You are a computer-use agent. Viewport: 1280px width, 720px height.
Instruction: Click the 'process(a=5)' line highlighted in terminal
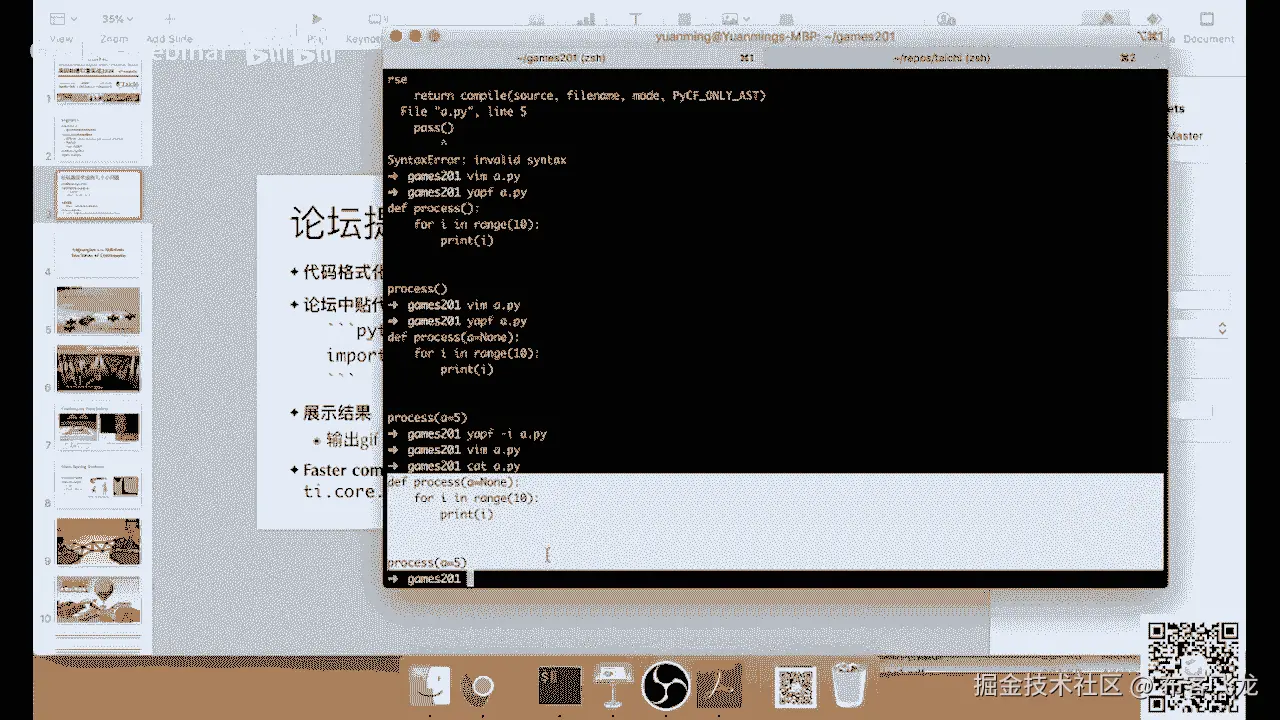coord(427,563)
